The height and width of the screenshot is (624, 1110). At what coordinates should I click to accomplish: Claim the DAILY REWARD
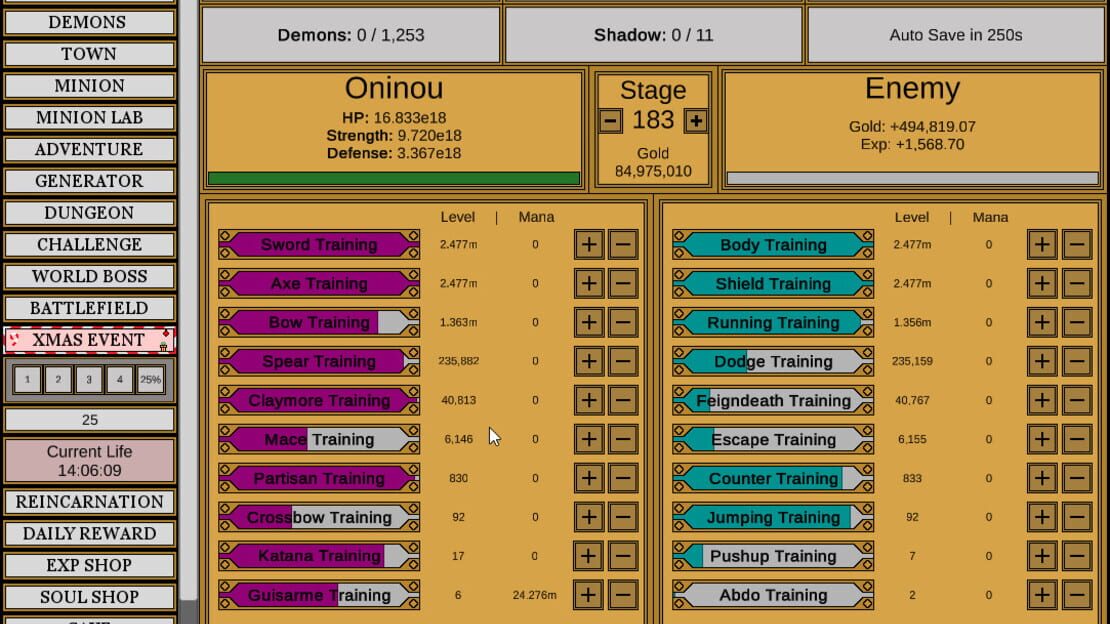pos(89,534)
